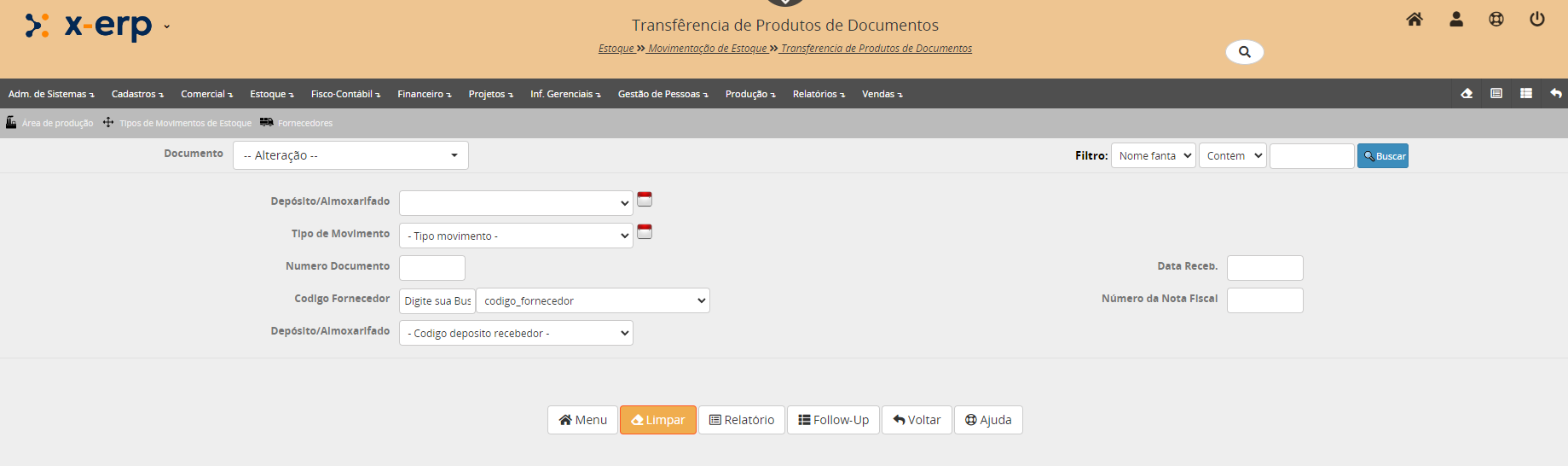Open the Financeiro menu
This screenshot has height=466, width=1568.
coord(424,94)
